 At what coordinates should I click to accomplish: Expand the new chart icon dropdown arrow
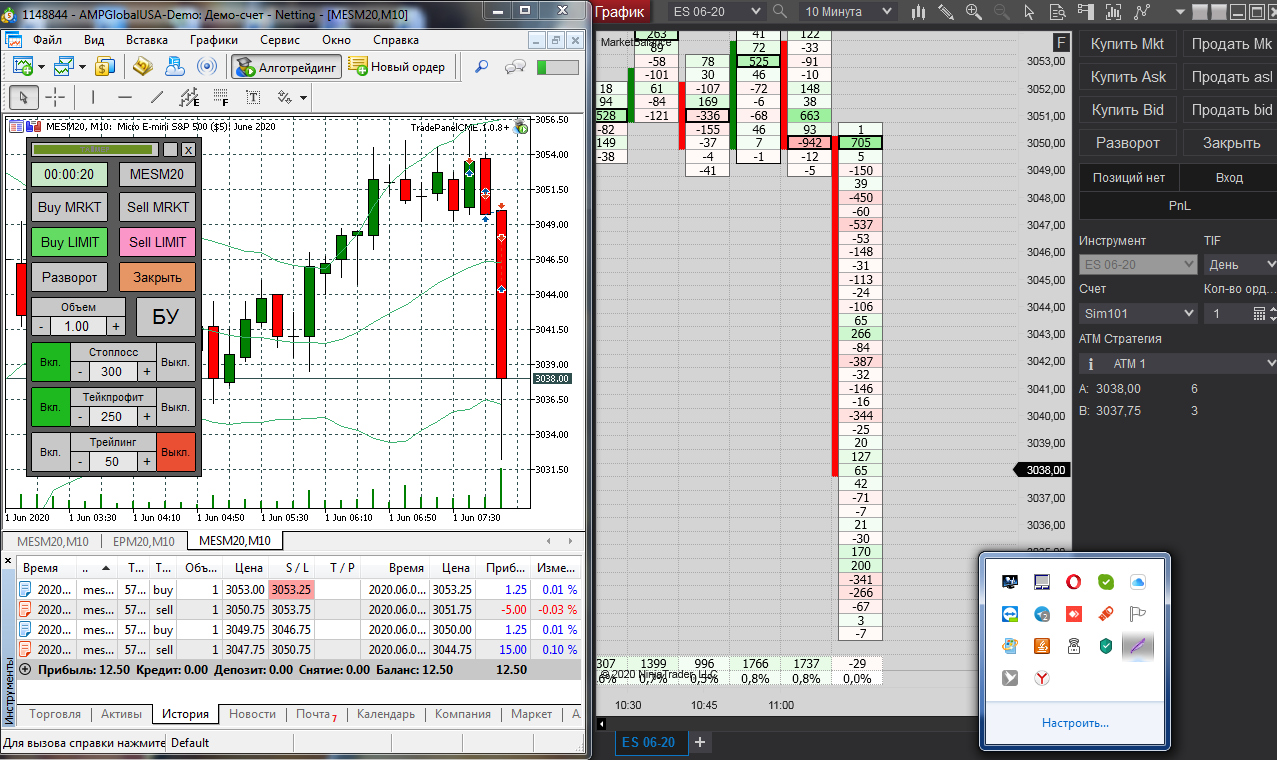point(42,67)
